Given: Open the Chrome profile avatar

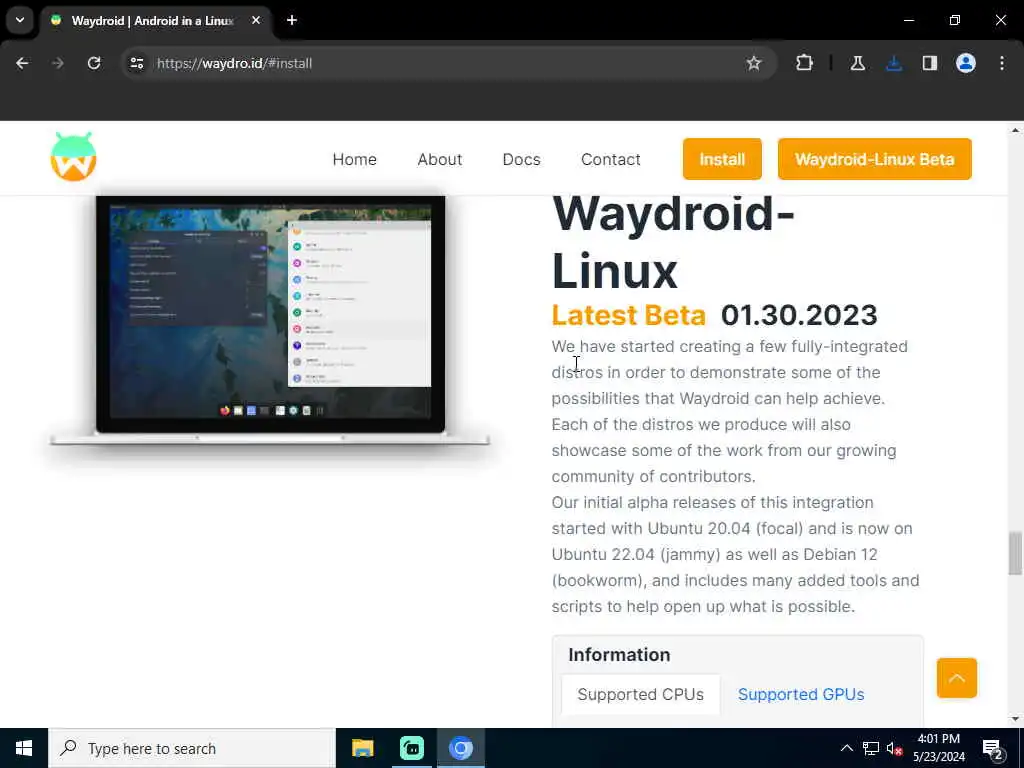Looking at the screenshot, I should pos(966,63).
